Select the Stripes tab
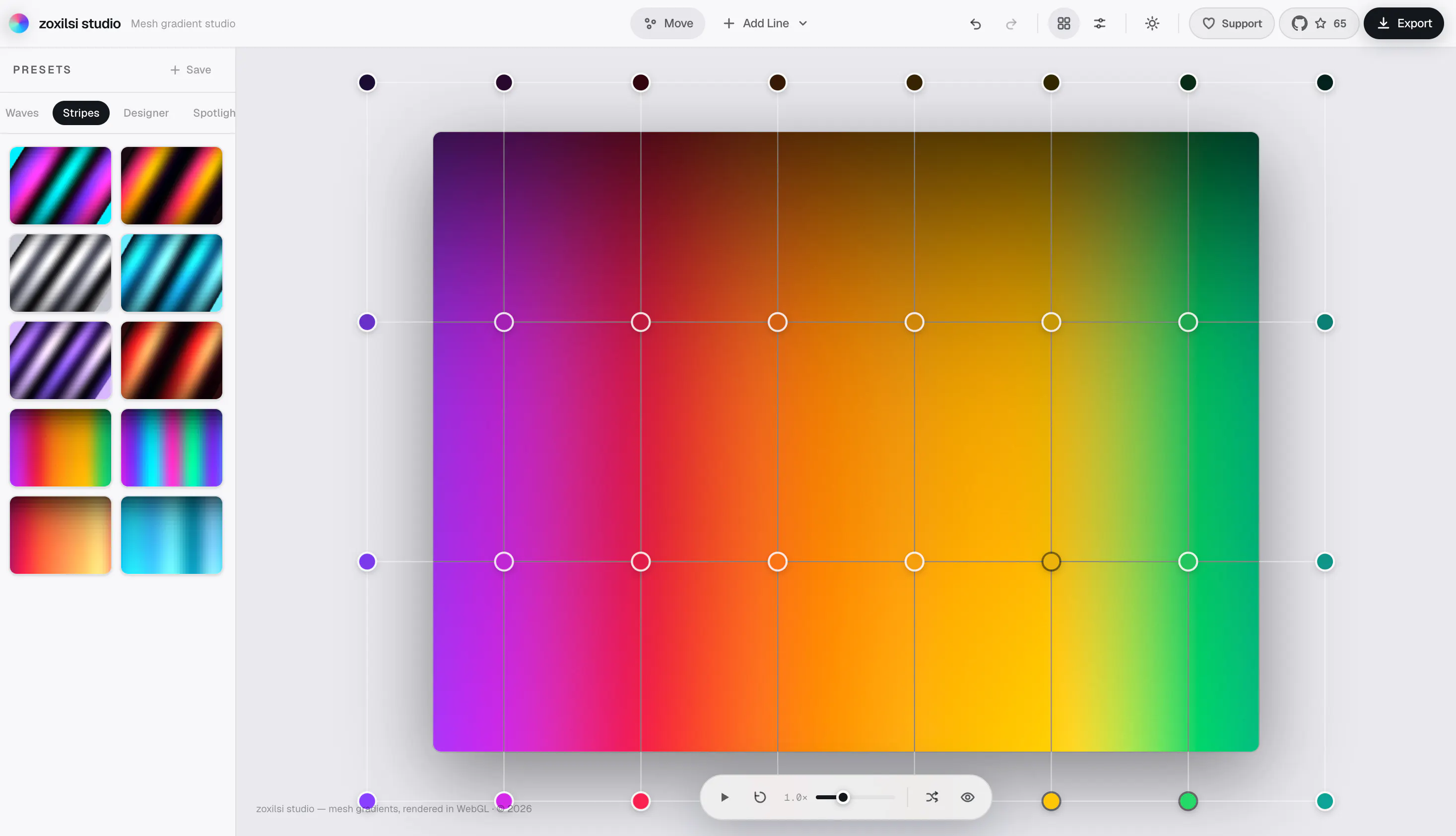1456x836 pixels. [81, 113]
